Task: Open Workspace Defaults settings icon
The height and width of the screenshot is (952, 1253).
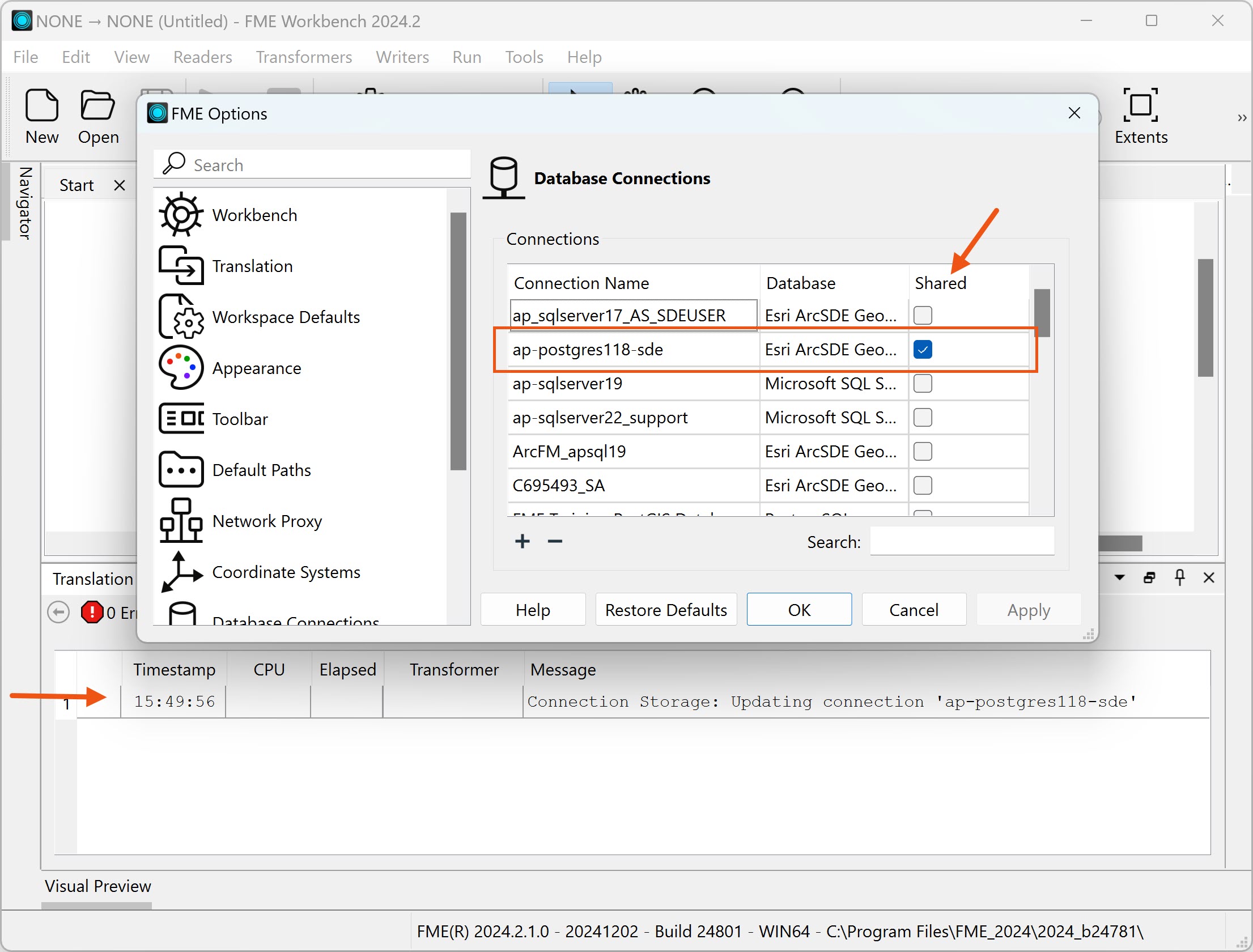Action: [x=181, y=317]
